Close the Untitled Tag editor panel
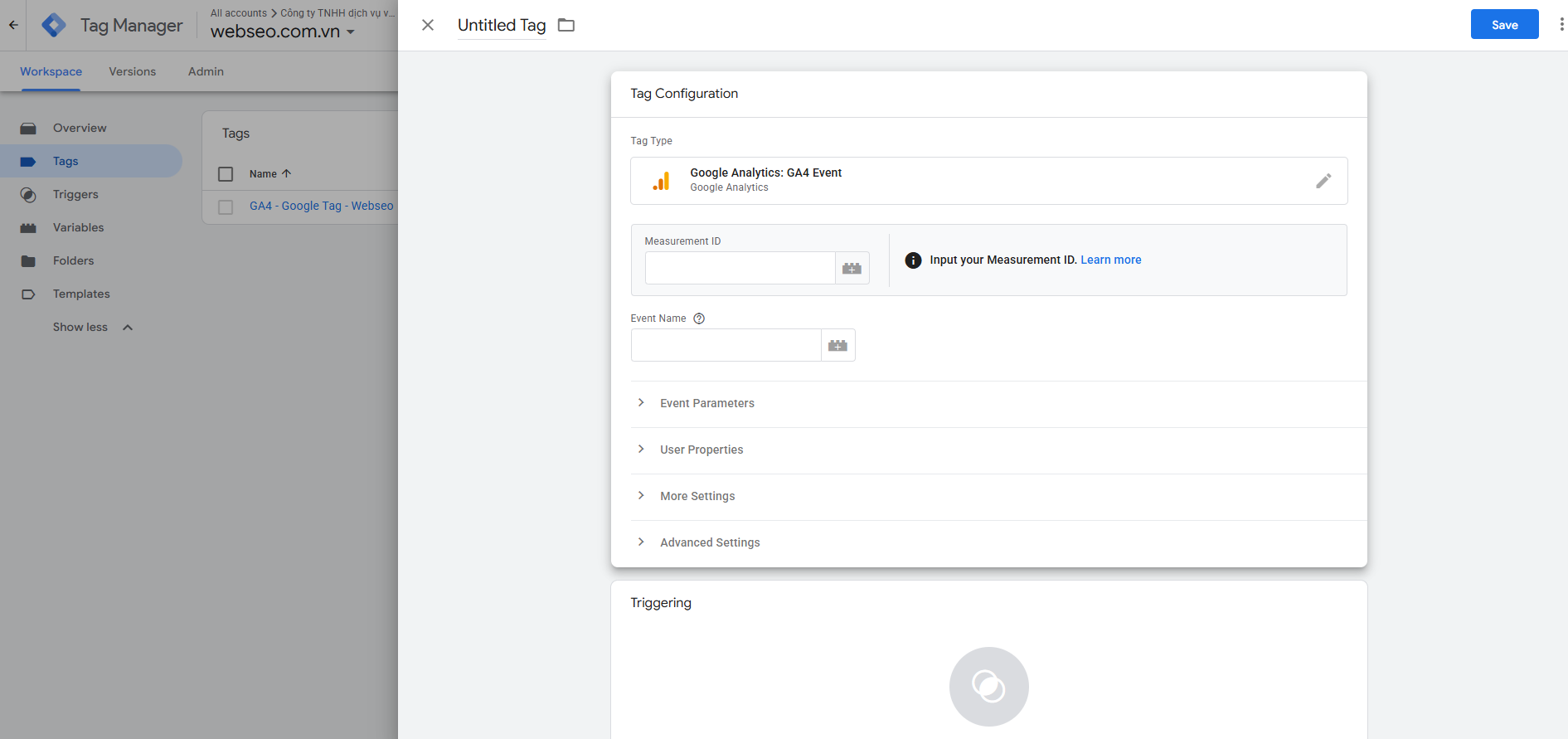1568x739 pixels. pyautogui.click(x=428, y=25)
